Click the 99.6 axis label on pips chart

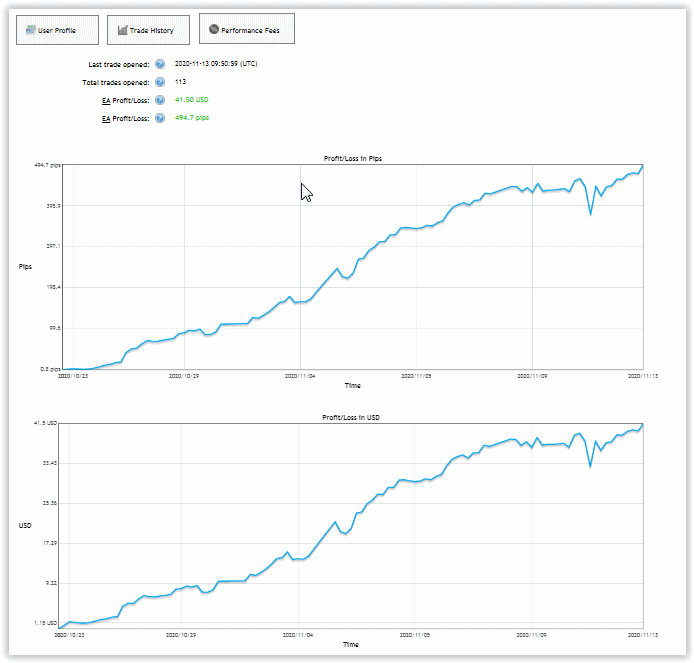[55, 328]
